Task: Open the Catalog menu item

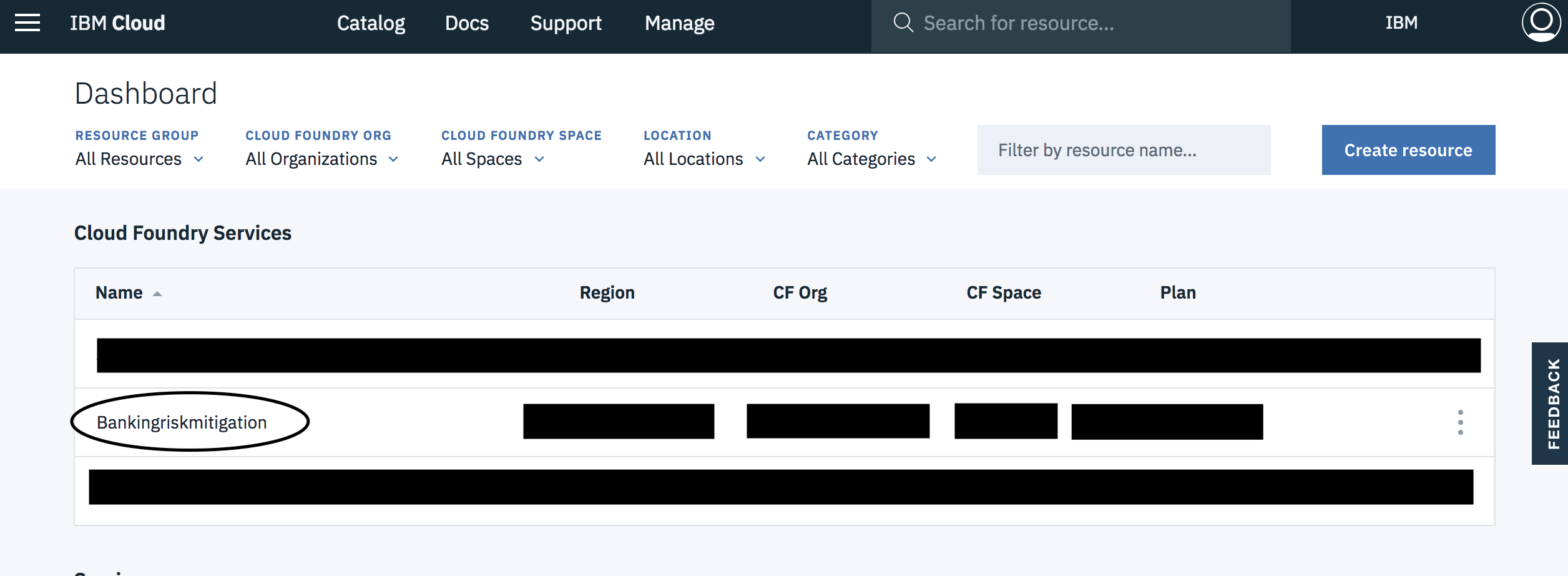Action: click(x=371, y=23)
